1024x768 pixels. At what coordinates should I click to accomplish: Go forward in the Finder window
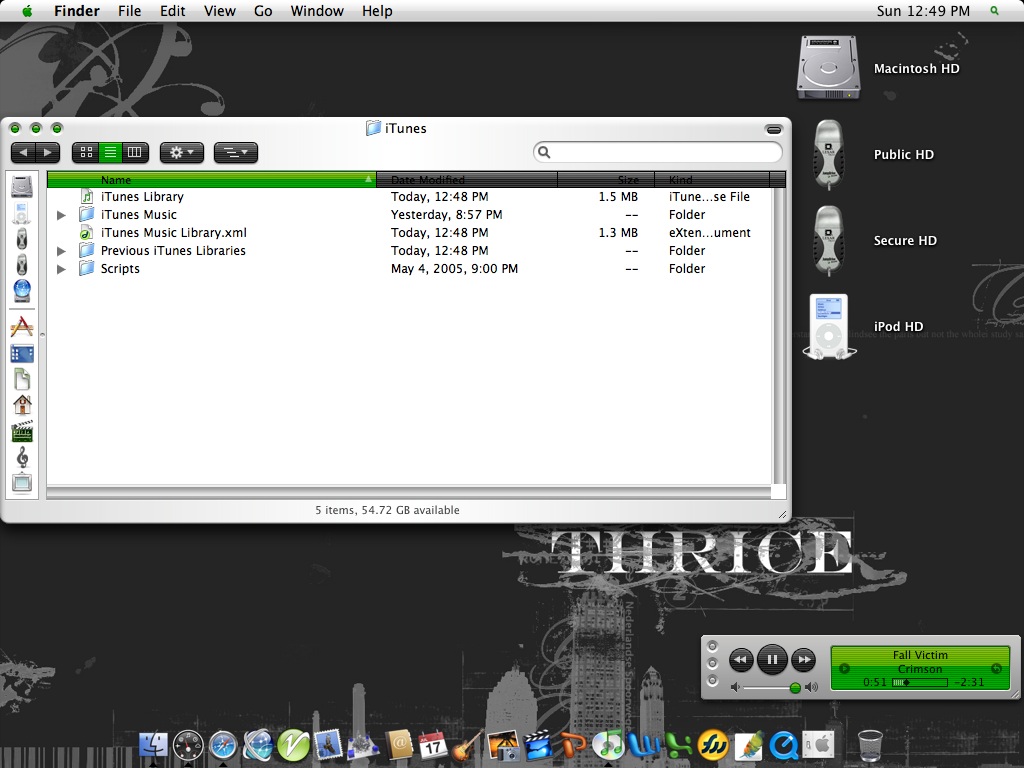[x=48, y=152]
